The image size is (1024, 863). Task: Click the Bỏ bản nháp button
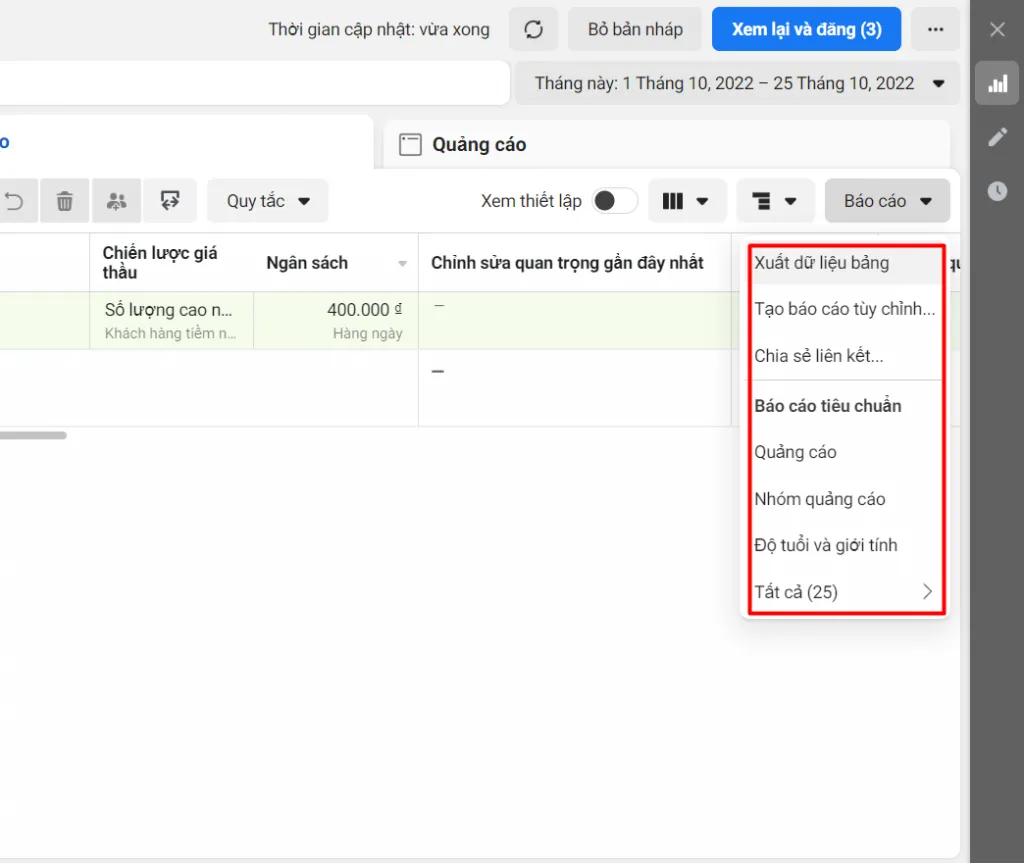point(635,29)
